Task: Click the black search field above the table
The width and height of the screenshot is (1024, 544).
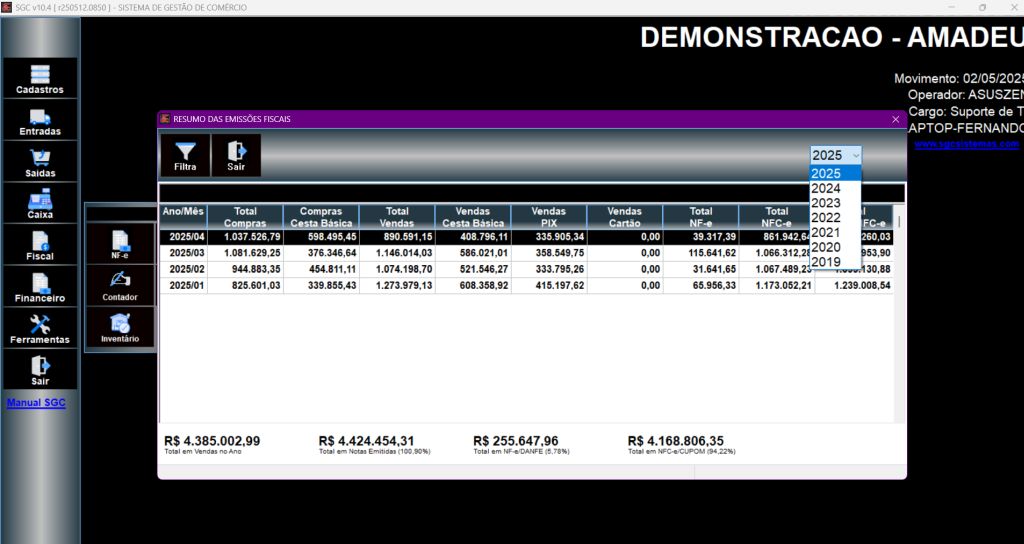Action: tap(532, 193)
